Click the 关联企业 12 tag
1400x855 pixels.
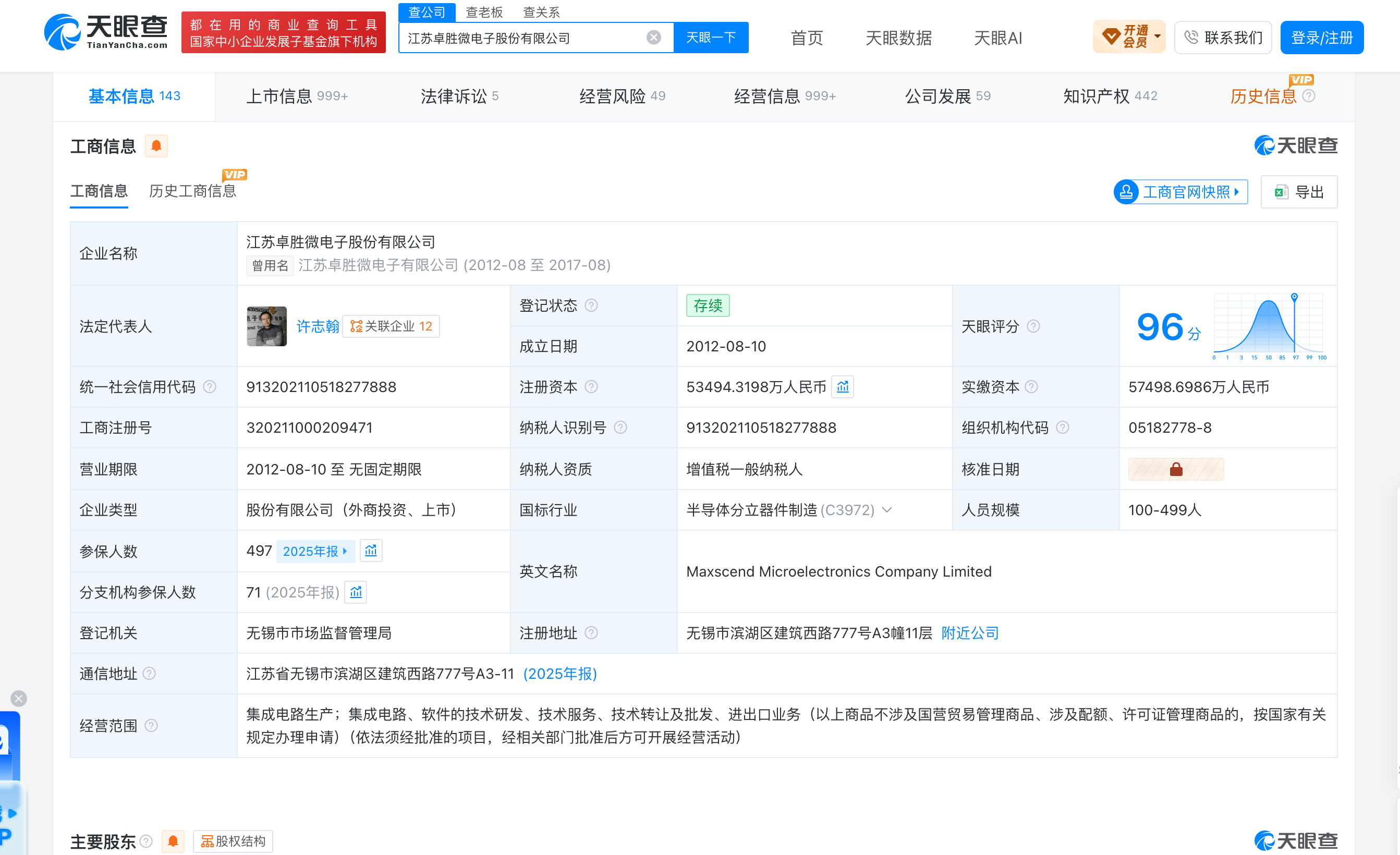point(391,326)
